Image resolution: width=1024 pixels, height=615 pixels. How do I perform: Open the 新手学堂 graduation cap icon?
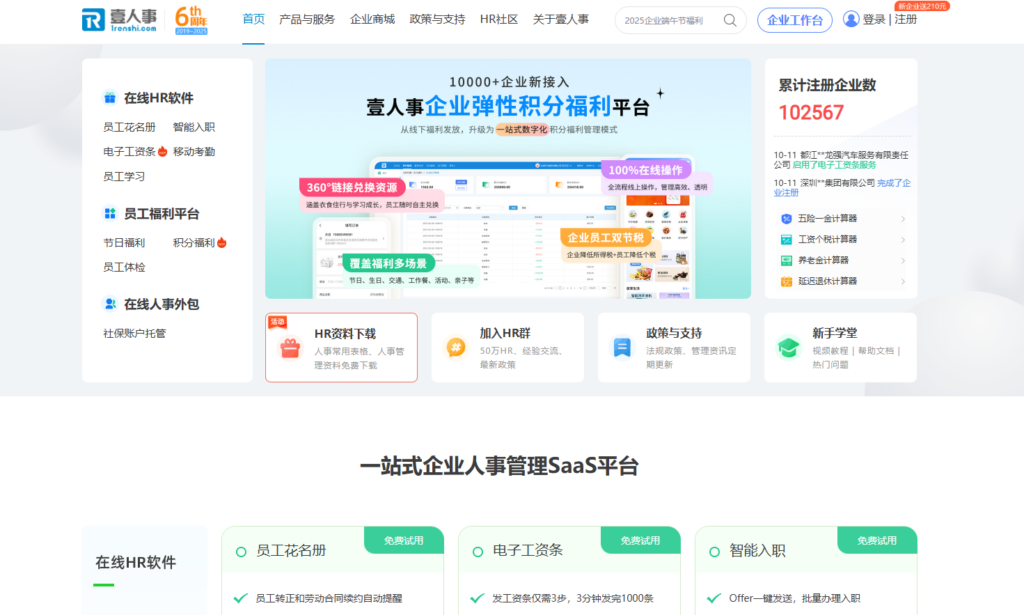(x=786, y=347)
